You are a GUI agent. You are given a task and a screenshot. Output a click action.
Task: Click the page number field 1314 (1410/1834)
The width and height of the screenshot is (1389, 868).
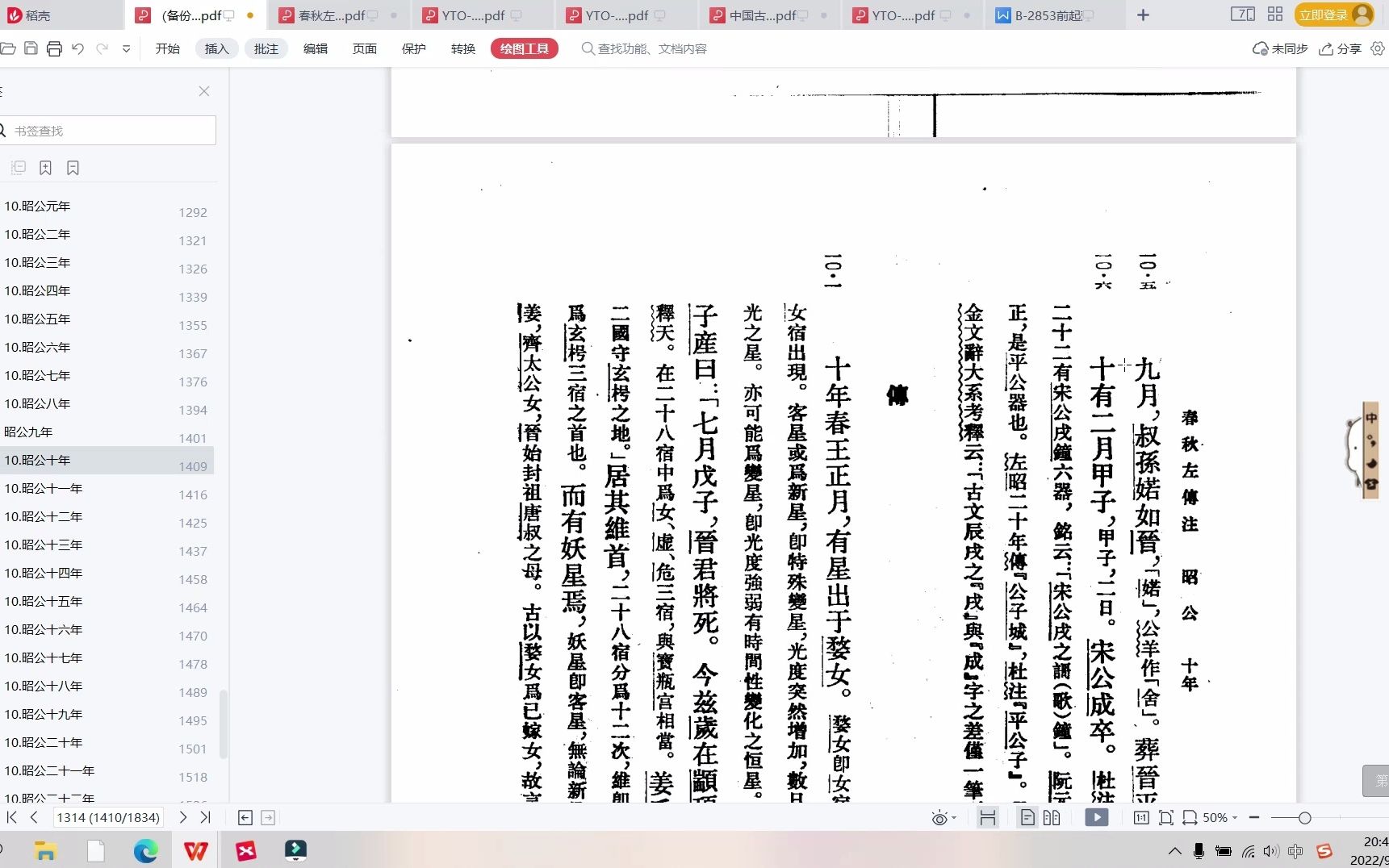tap(108, 817)
